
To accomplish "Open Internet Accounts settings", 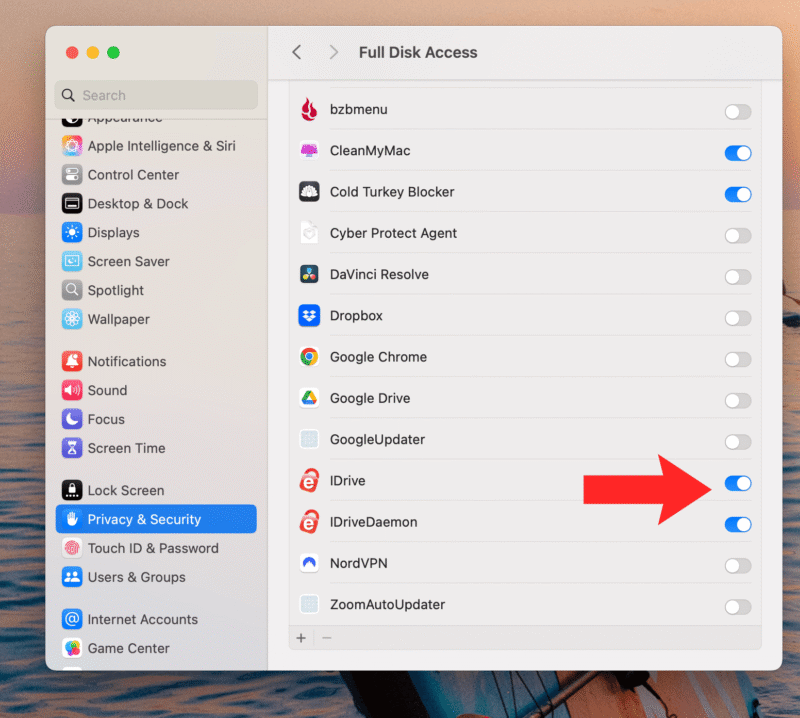I will 156,620.
